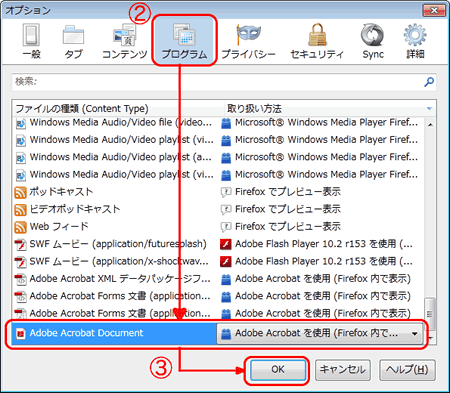Select Adobe Acrobat XML データパッケージ row

tap(218, 278)
